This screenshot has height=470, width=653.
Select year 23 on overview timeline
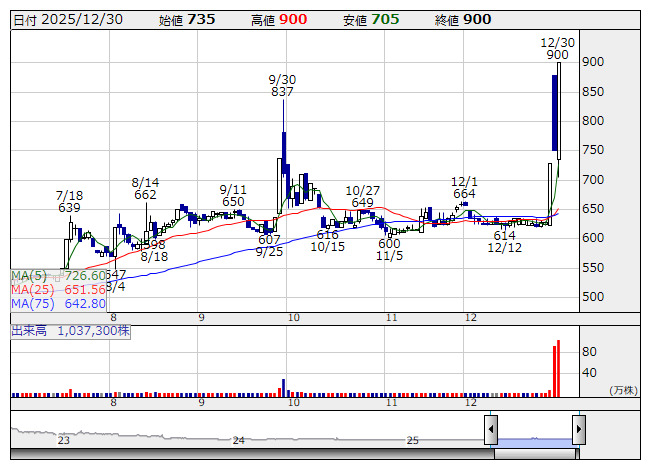click(x=64, y=440)
